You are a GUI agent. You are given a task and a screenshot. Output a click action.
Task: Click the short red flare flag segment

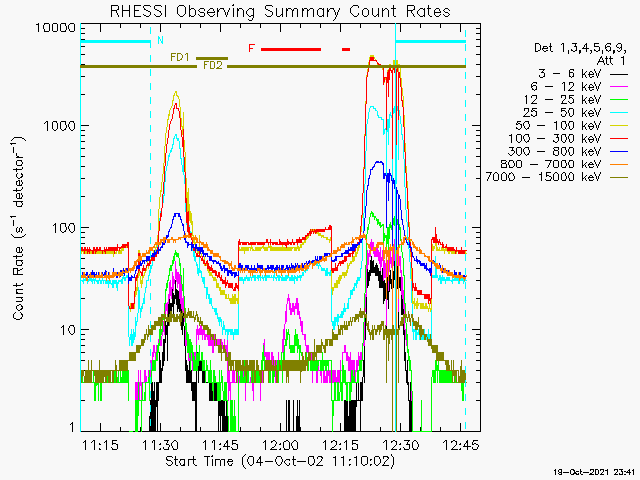(x=346, y=49)
